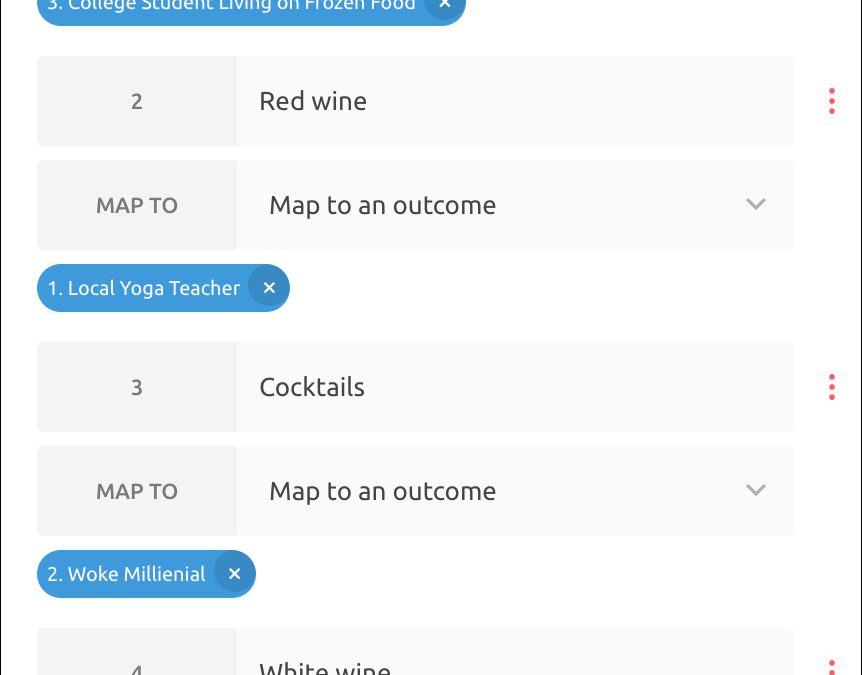Click the number 3 answer handle
Screen dimensions: 862x675
[x=137, y=387]
